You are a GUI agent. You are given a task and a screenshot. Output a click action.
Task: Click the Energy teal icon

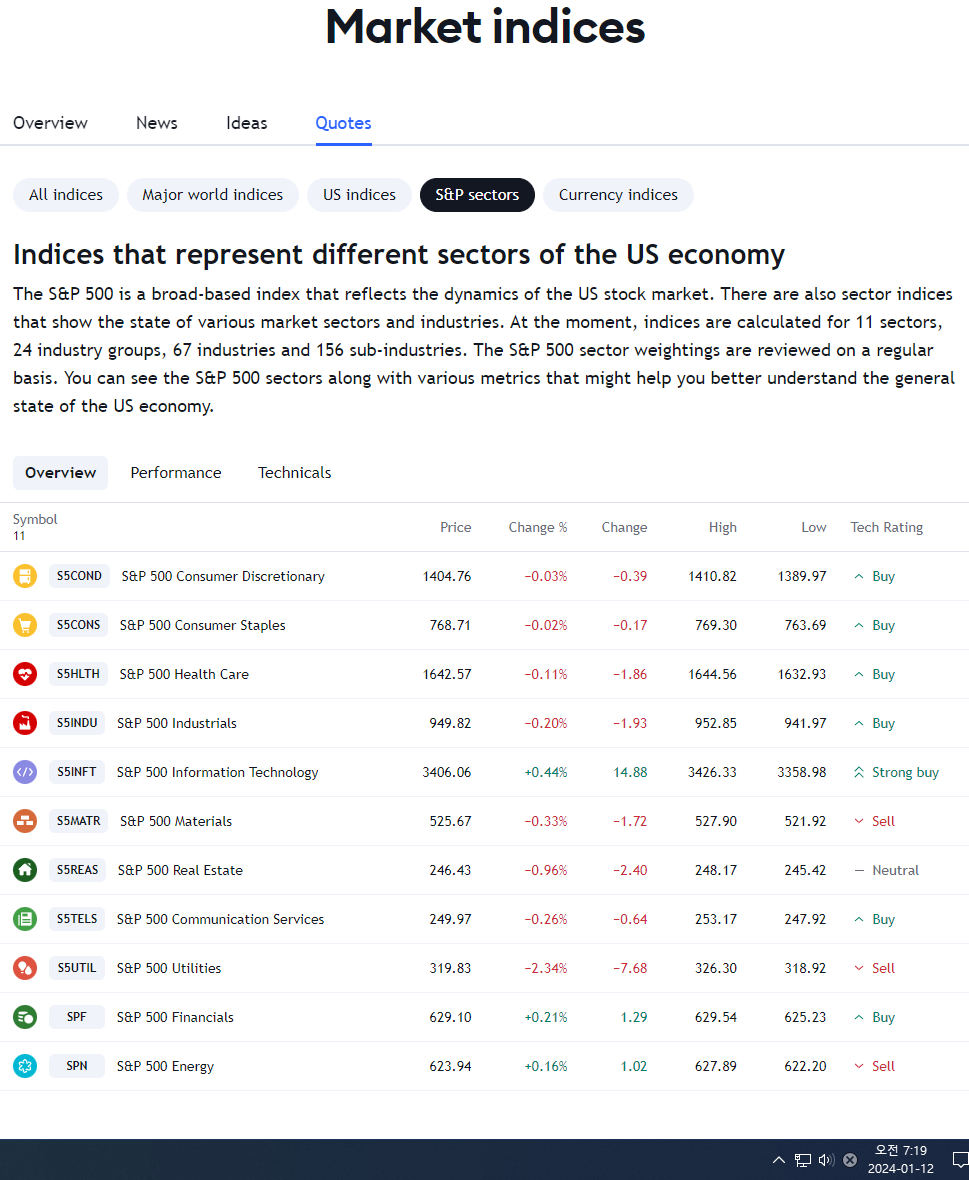coord(25,1066)
